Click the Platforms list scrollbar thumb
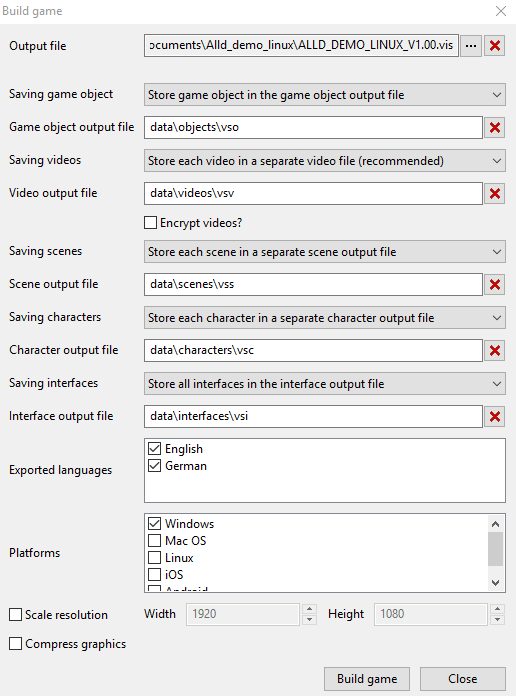Screen dimensions: 516x696 (495, 549)
